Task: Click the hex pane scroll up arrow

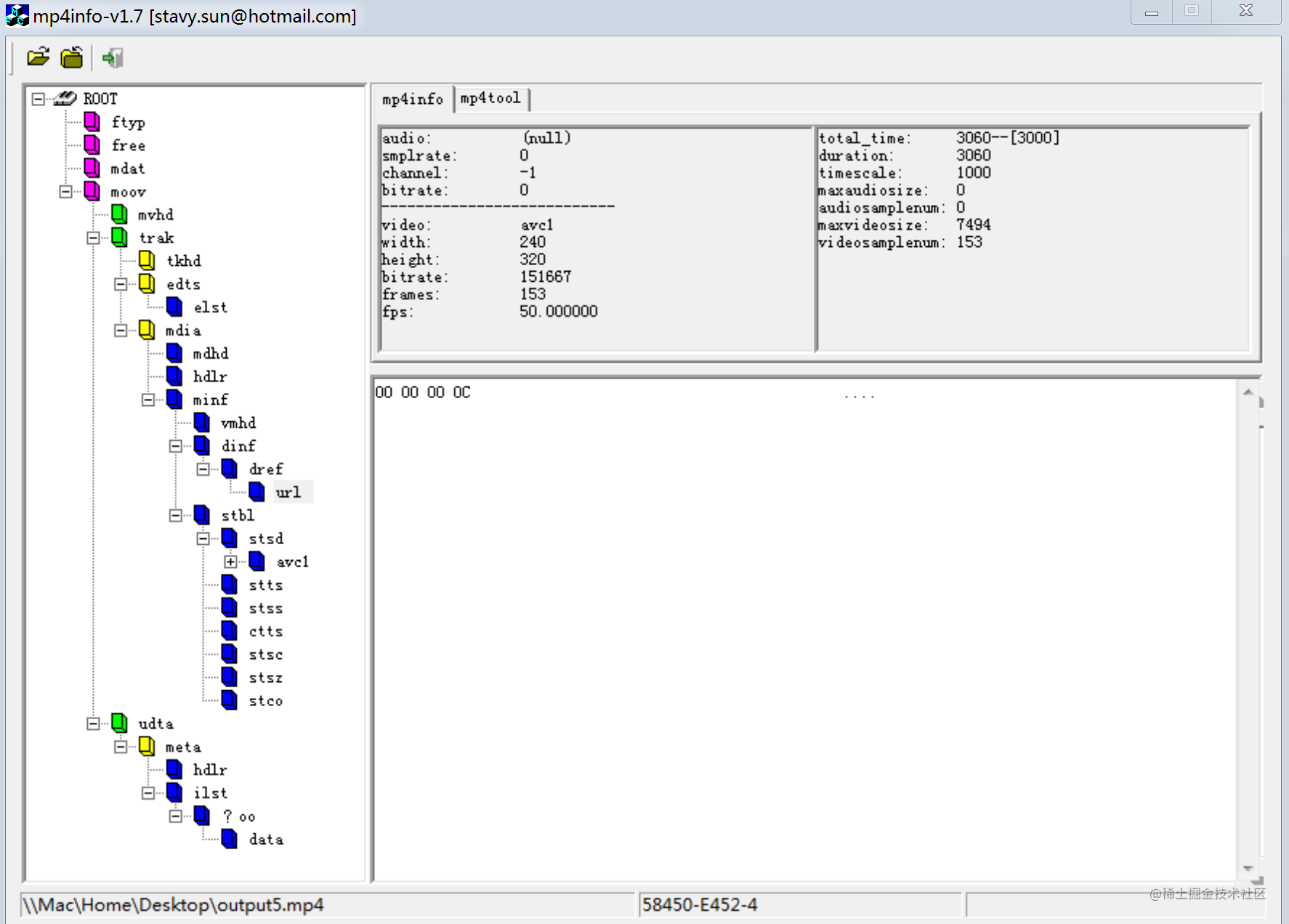Action: point(1248,392)
